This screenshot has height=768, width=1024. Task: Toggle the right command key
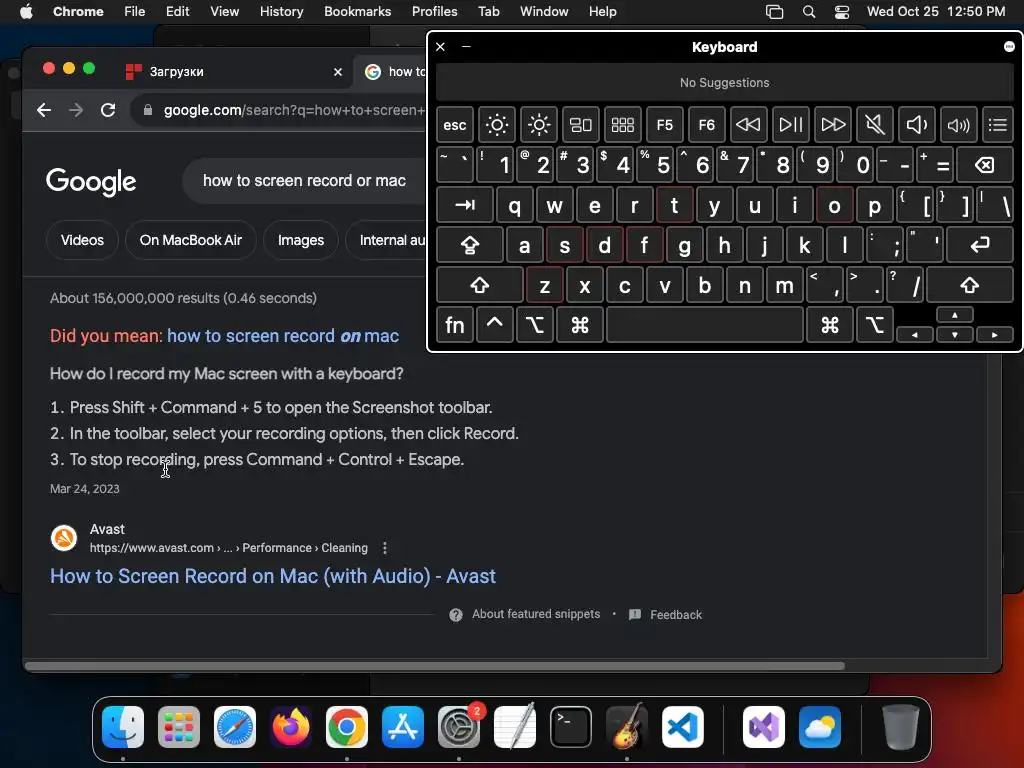[x=830, y=325]
